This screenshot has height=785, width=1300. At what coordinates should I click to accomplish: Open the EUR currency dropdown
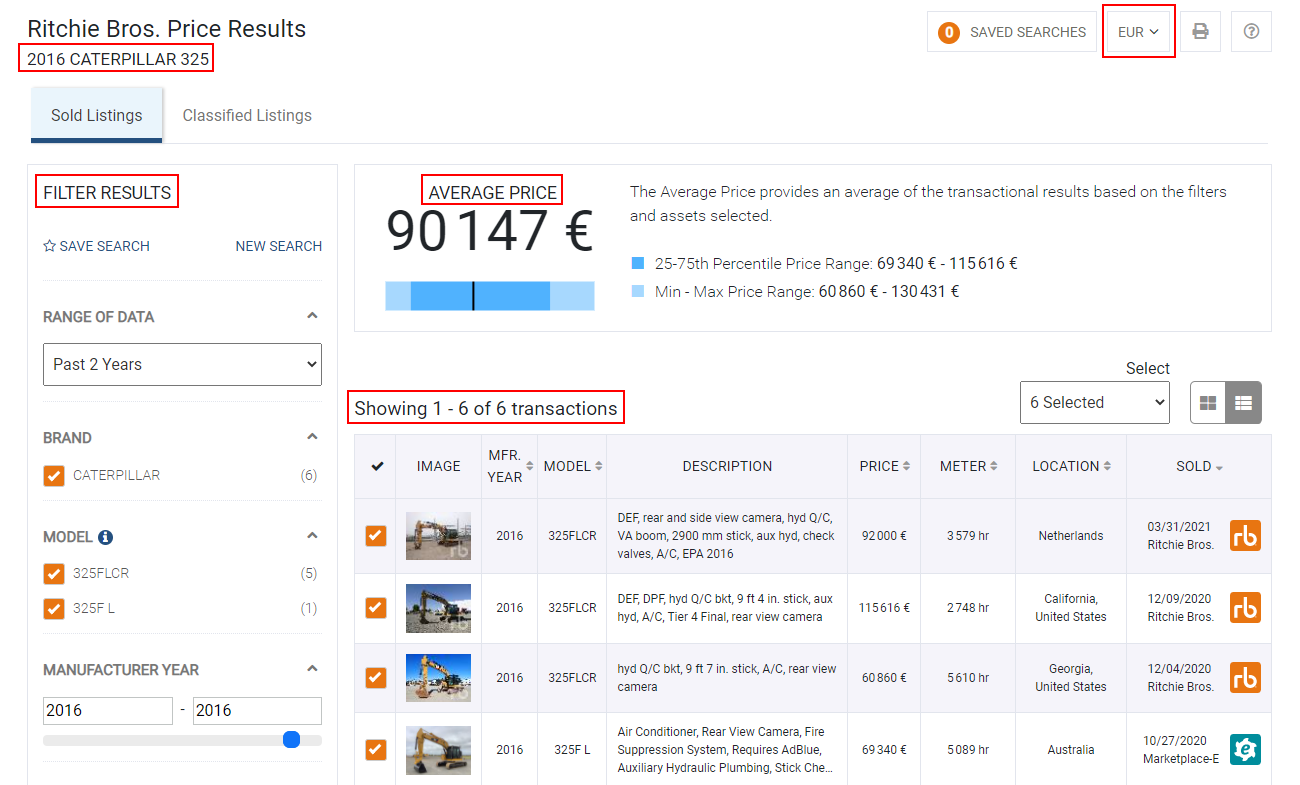click(x=1138, y=31)
